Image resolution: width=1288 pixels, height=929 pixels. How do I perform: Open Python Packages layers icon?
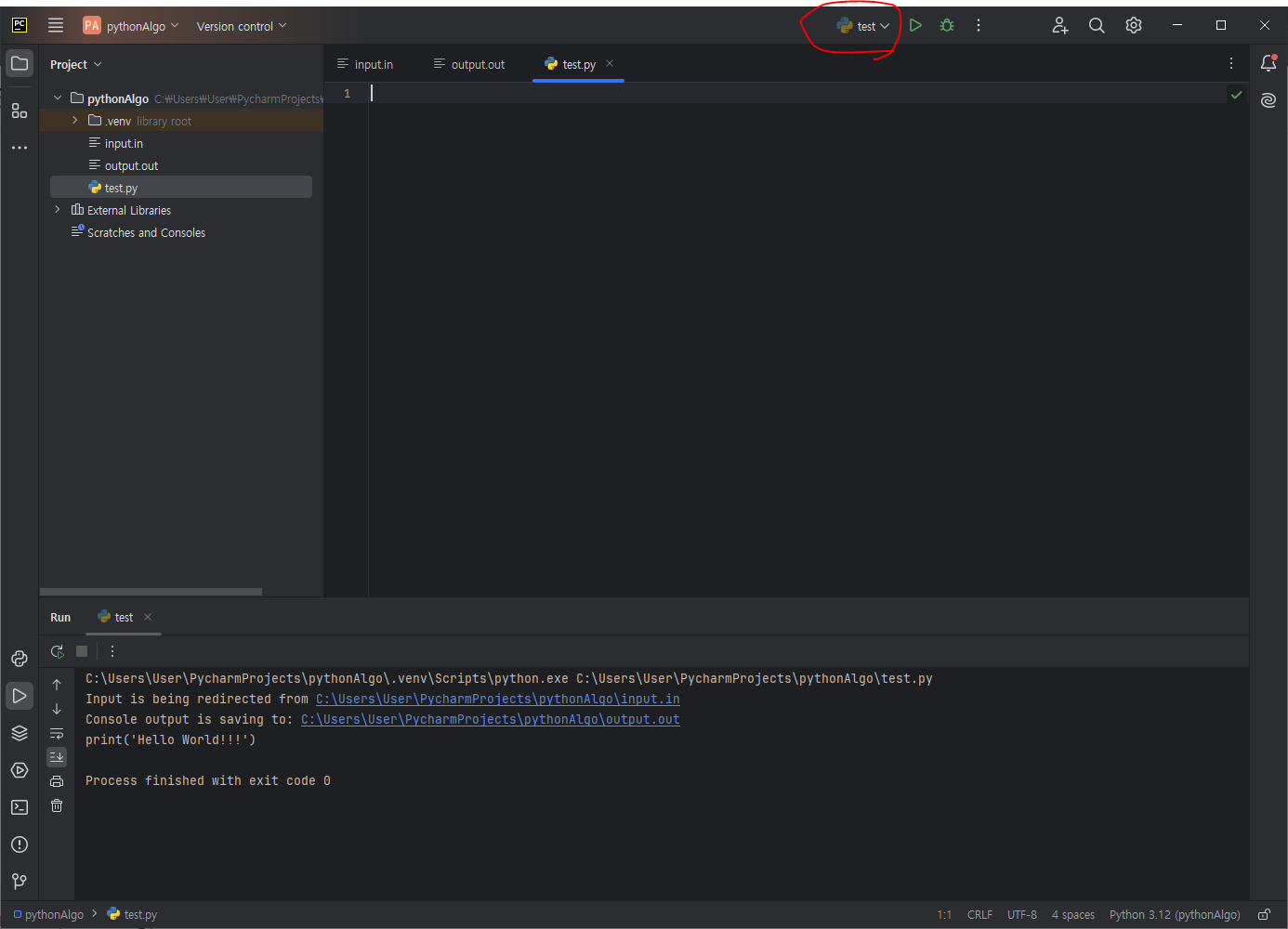[20, 733]
